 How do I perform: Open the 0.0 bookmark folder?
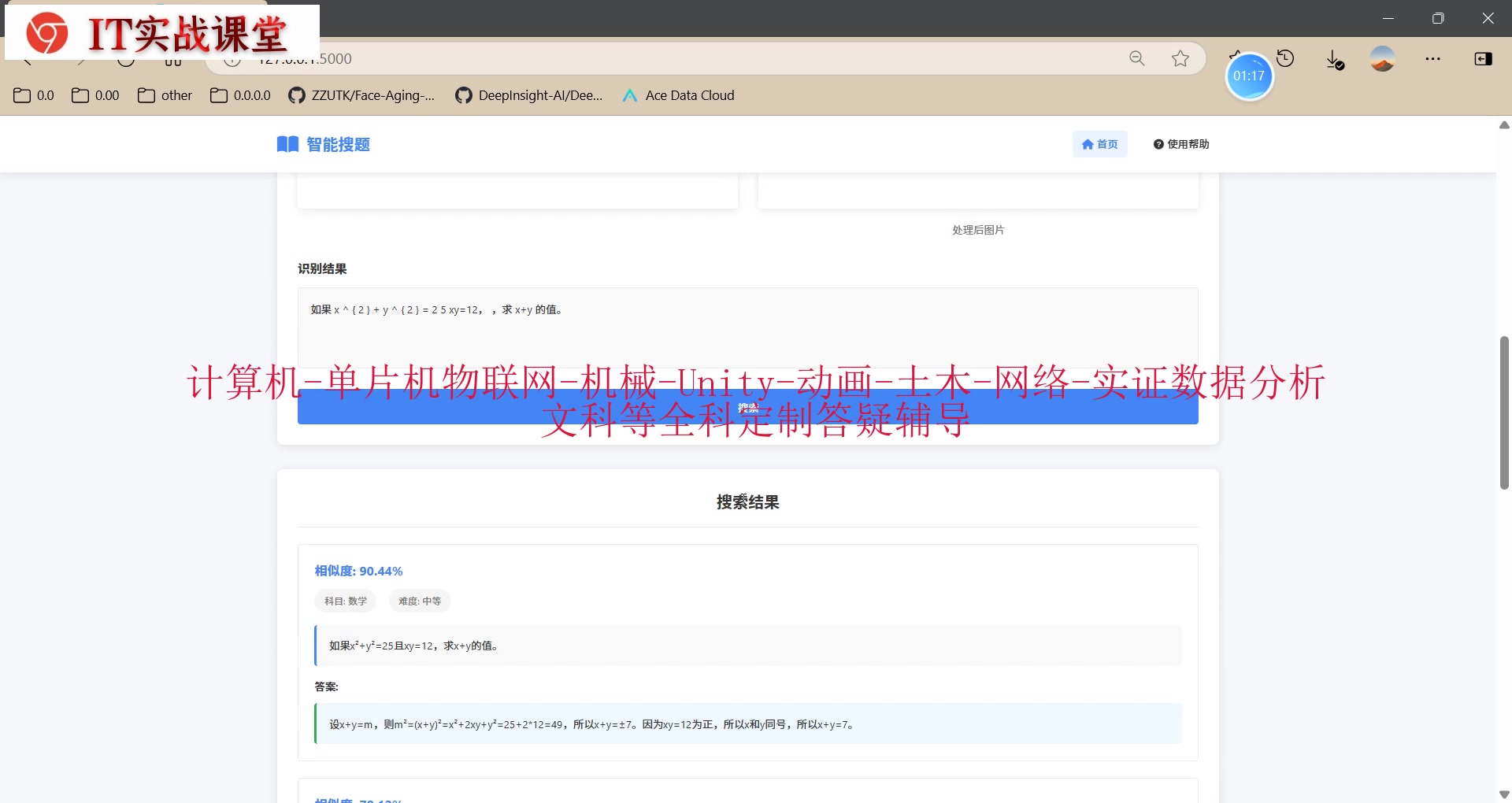34,95
